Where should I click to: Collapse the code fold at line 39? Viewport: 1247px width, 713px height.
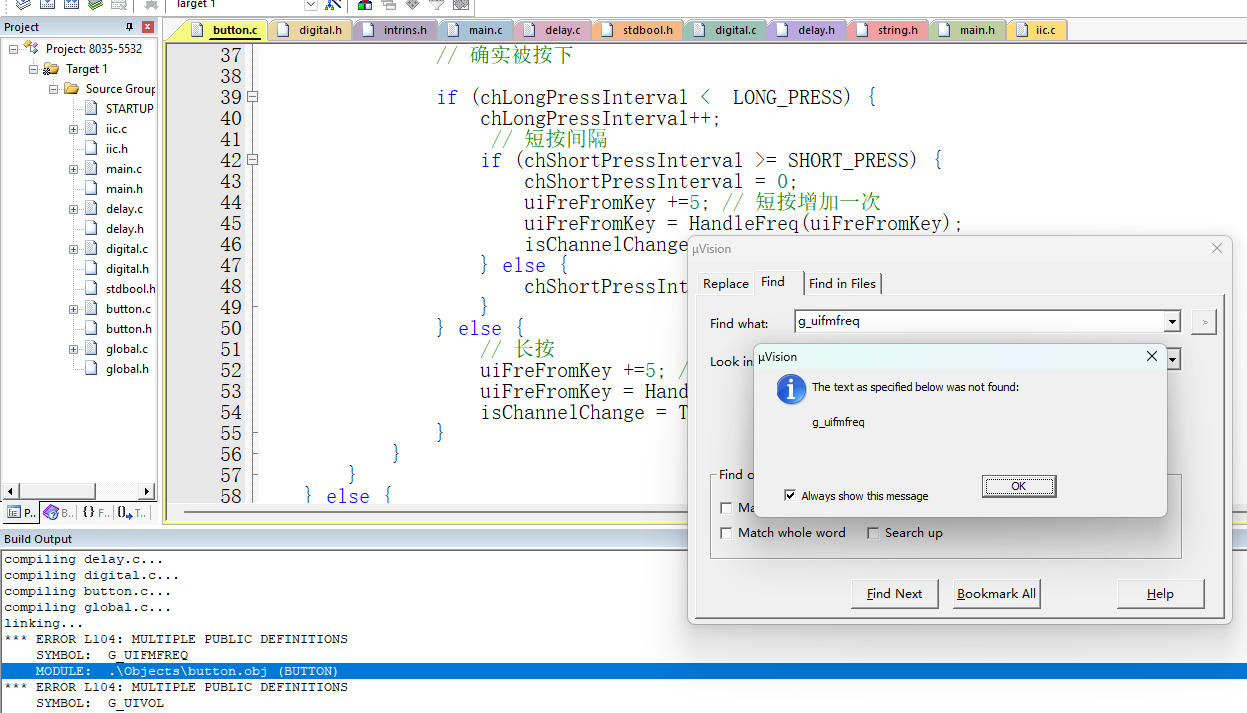(252, 97)
